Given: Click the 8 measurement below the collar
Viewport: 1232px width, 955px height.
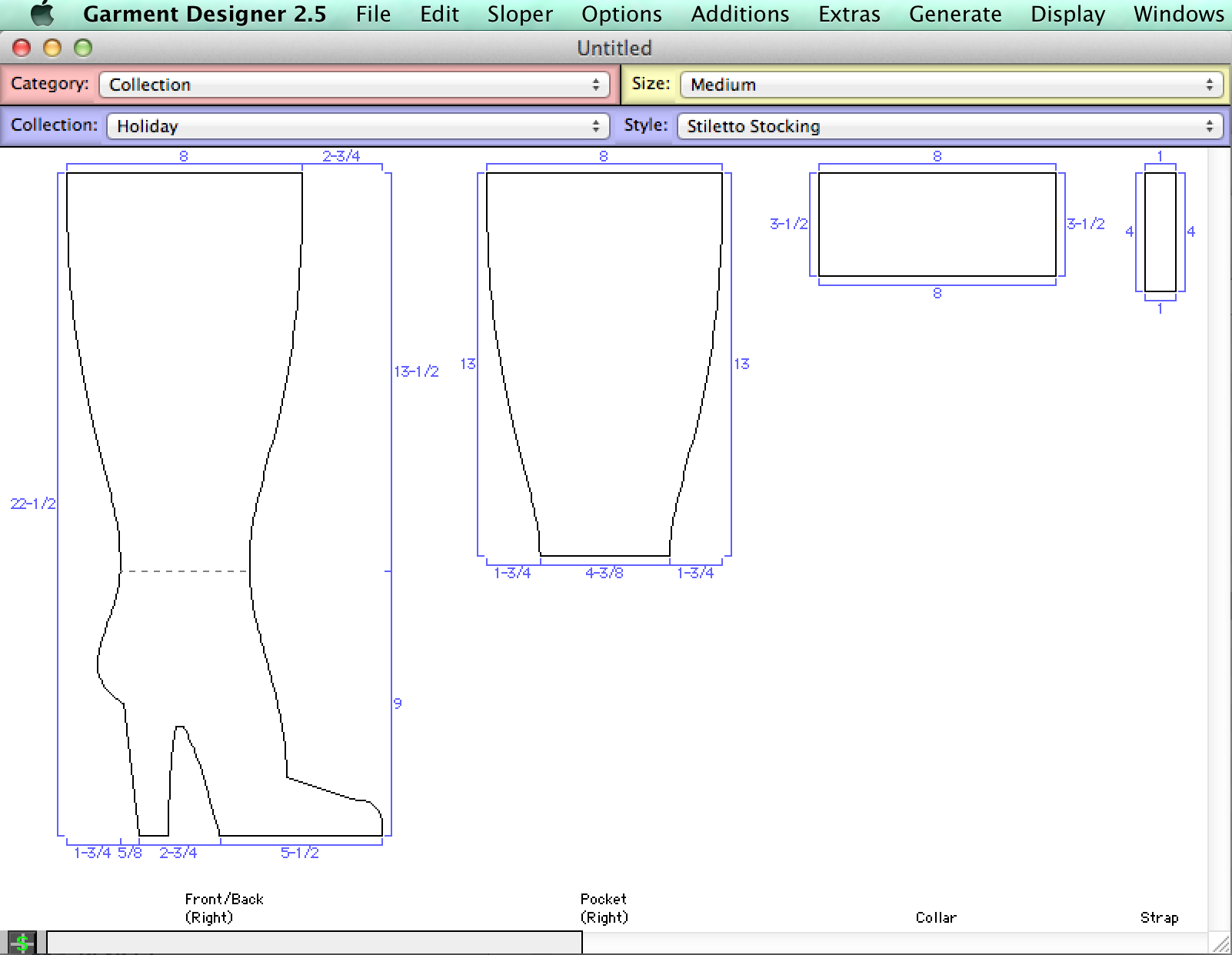Looking at the screenshot, I should pos(937,293).
